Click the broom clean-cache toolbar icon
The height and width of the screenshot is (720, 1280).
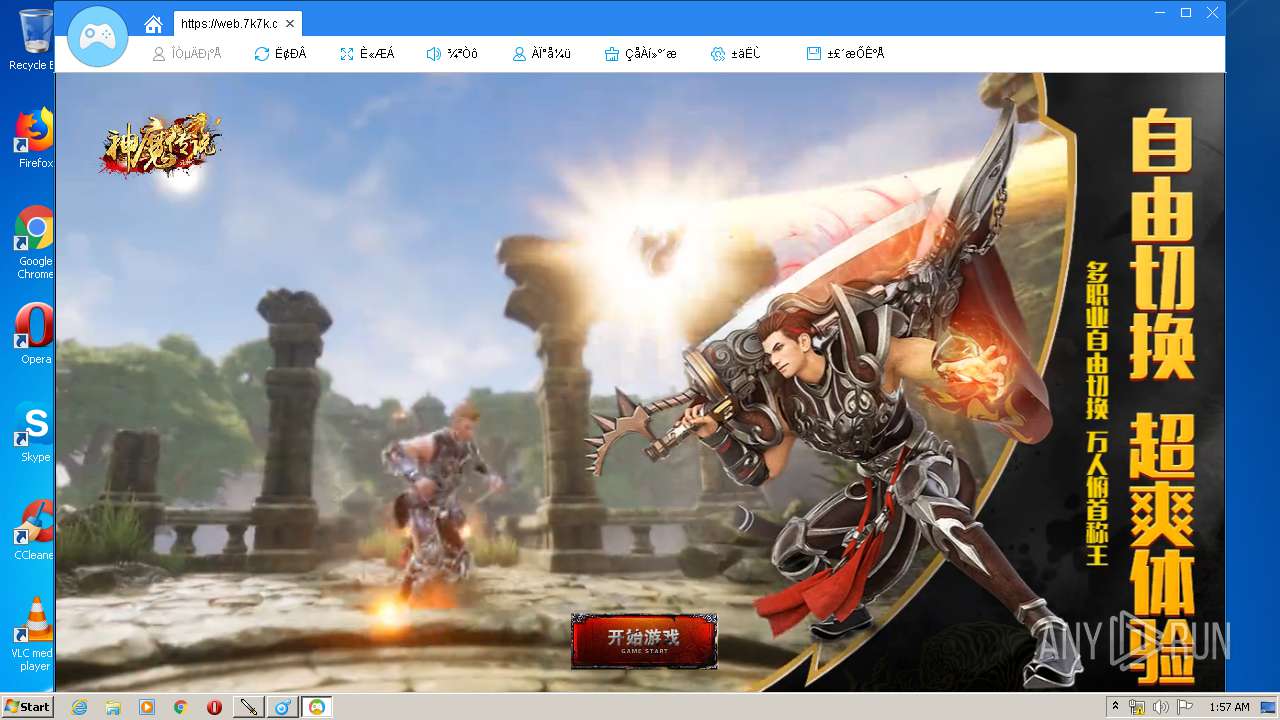click(x=612, y=54)
